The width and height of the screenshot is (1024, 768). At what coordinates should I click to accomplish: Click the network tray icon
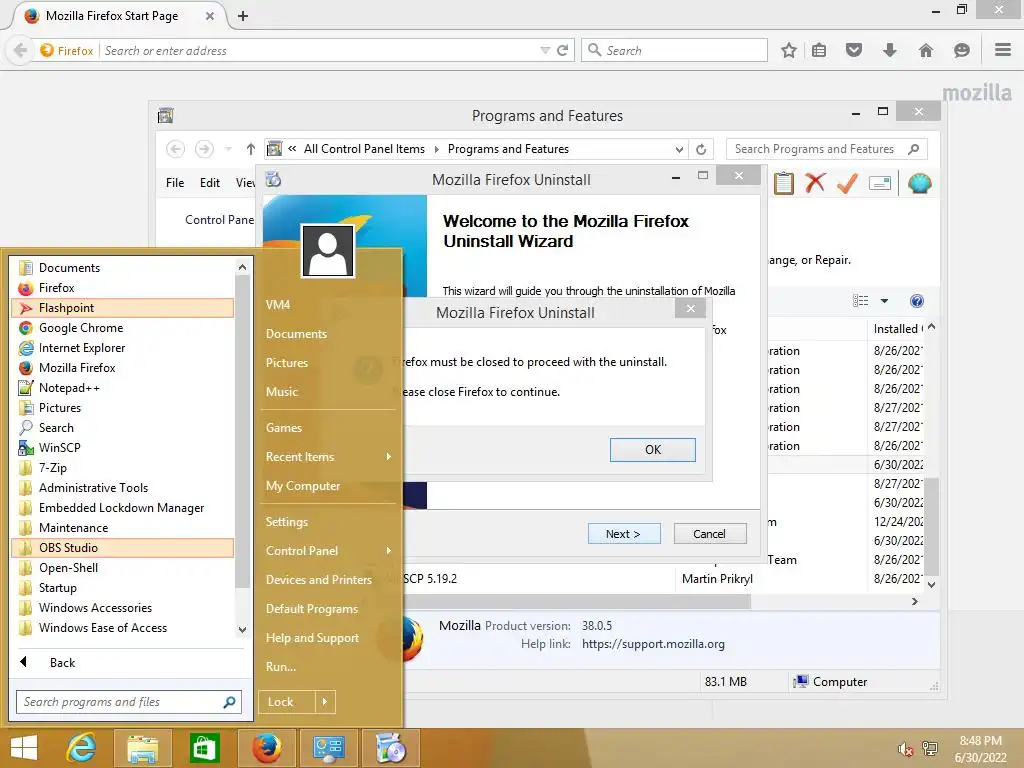pyautogui.click(x=929, y=749)
